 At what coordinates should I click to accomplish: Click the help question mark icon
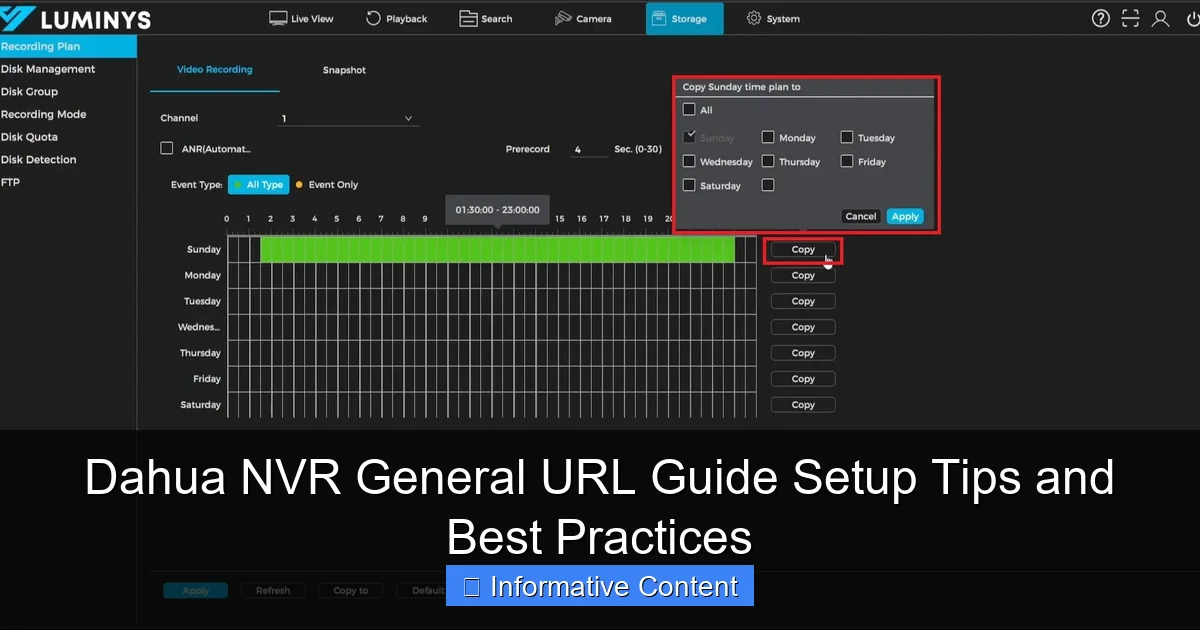(x=1100, y=18)
